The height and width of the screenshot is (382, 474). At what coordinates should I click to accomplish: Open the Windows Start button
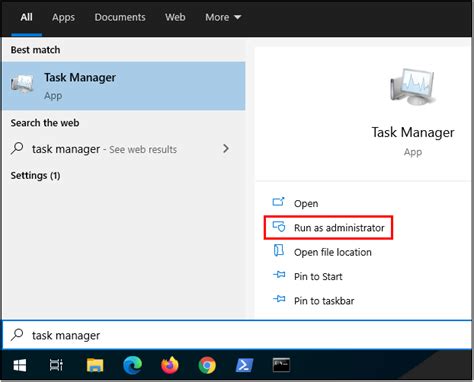(20, 365)
